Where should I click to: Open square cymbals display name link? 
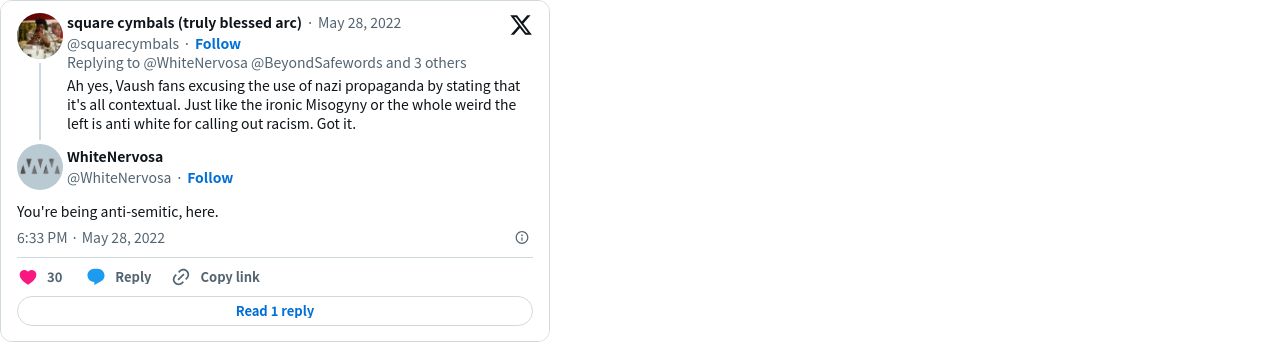point(184,24)
